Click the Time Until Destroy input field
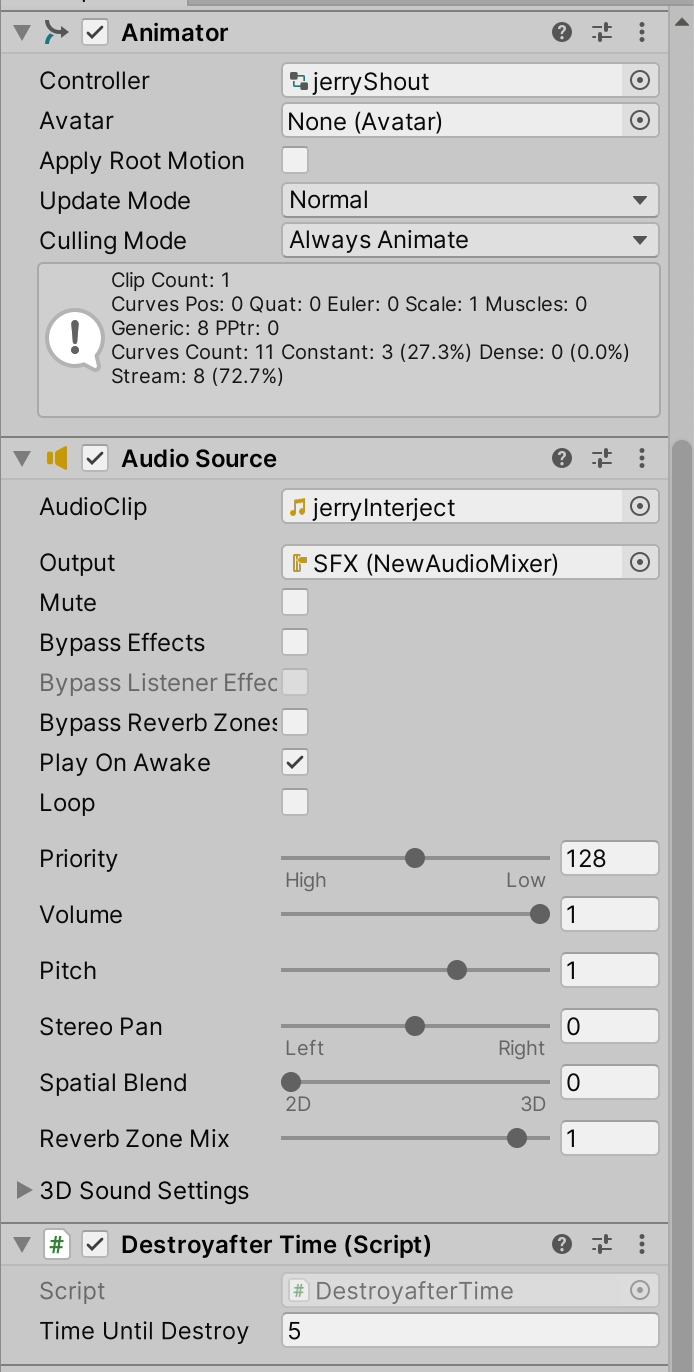The width and height of the screenshot is (694, 1372). (x=470, y=1331)
